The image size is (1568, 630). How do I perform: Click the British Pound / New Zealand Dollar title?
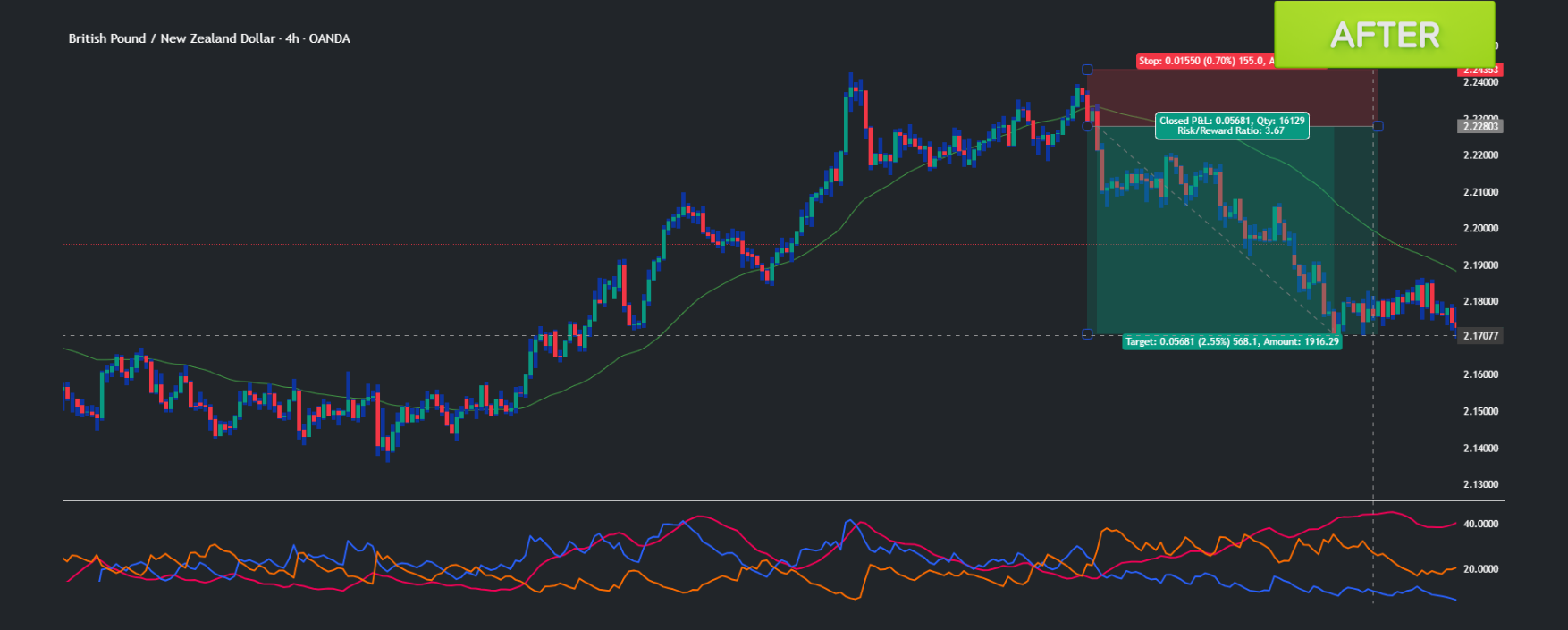(x=208, y=38)
